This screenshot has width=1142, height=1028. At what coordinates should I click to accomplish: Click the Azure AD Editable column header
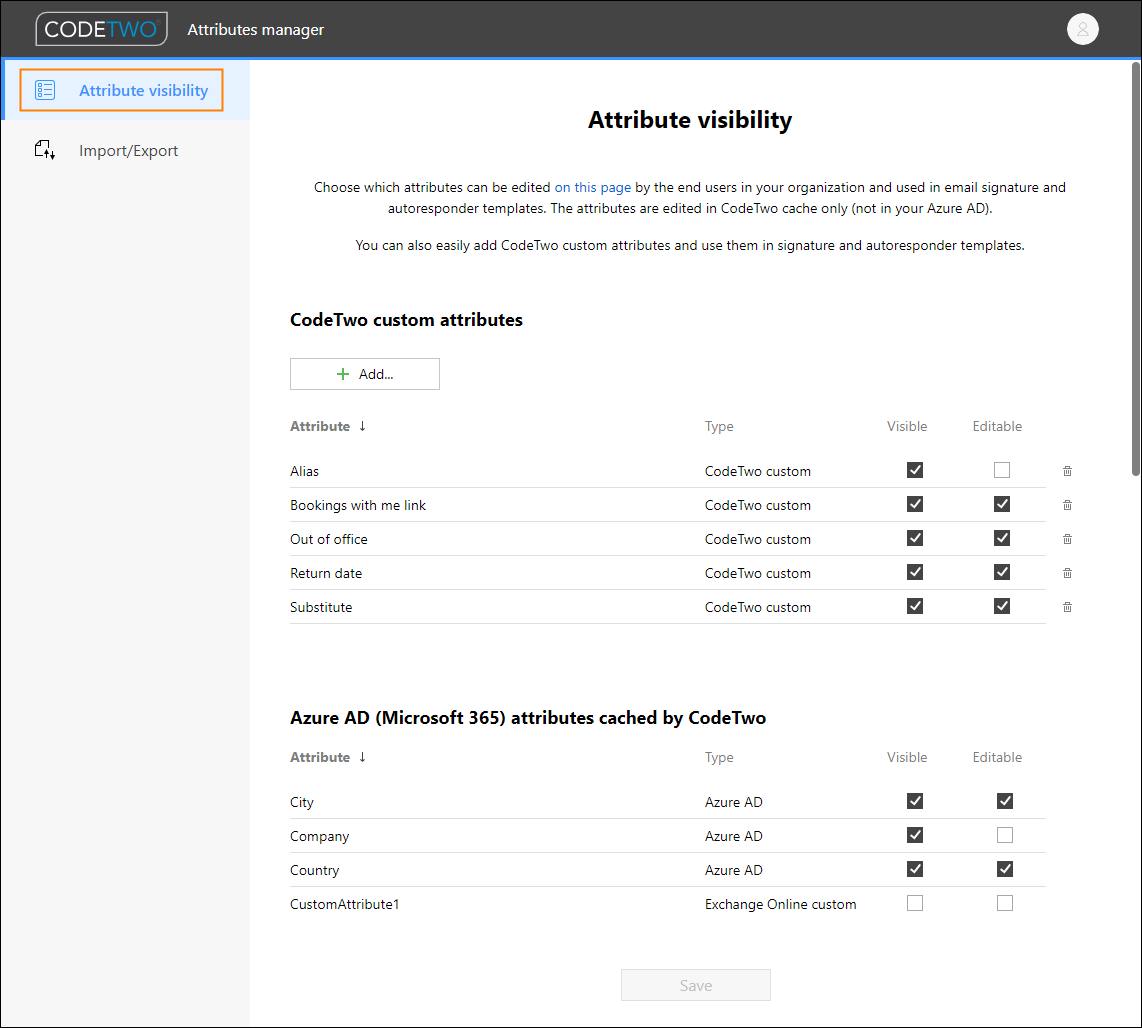[997, 757]
